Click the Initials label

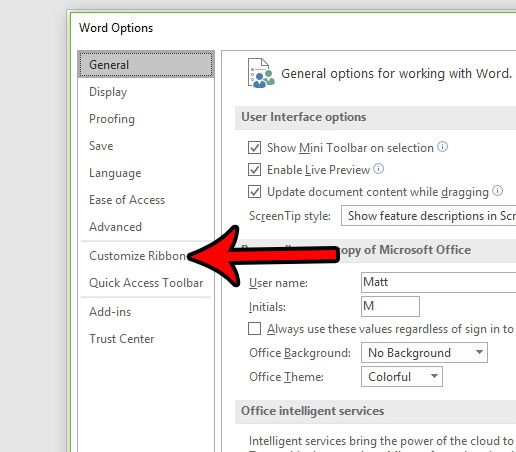267,307
